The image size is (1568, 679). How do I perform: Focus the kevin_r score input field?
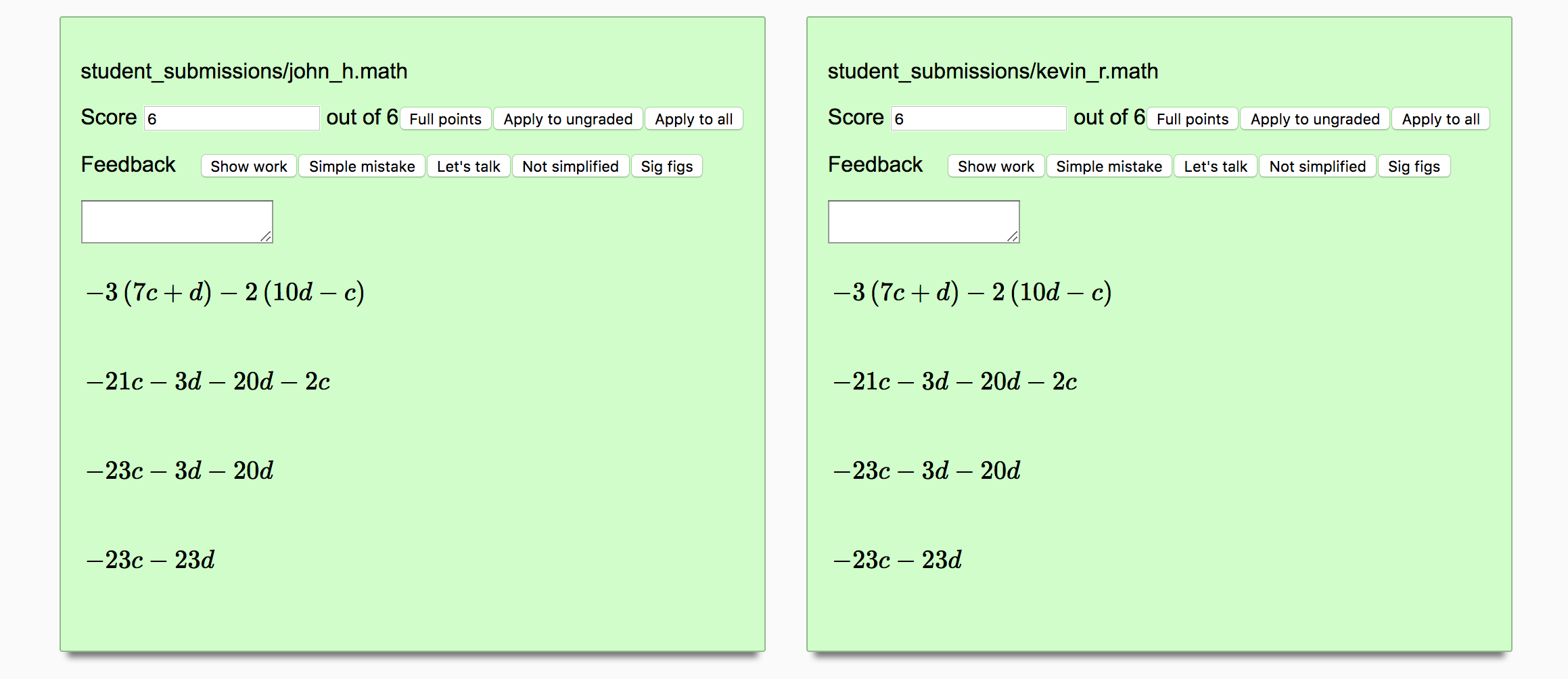(979, 118)
